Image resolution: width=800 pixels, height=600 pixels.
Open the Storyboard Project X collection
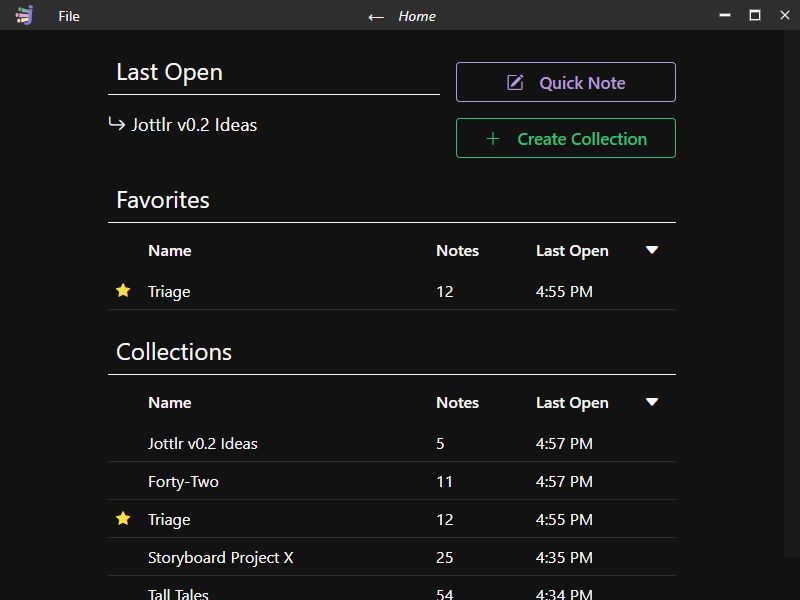point(219,557)
